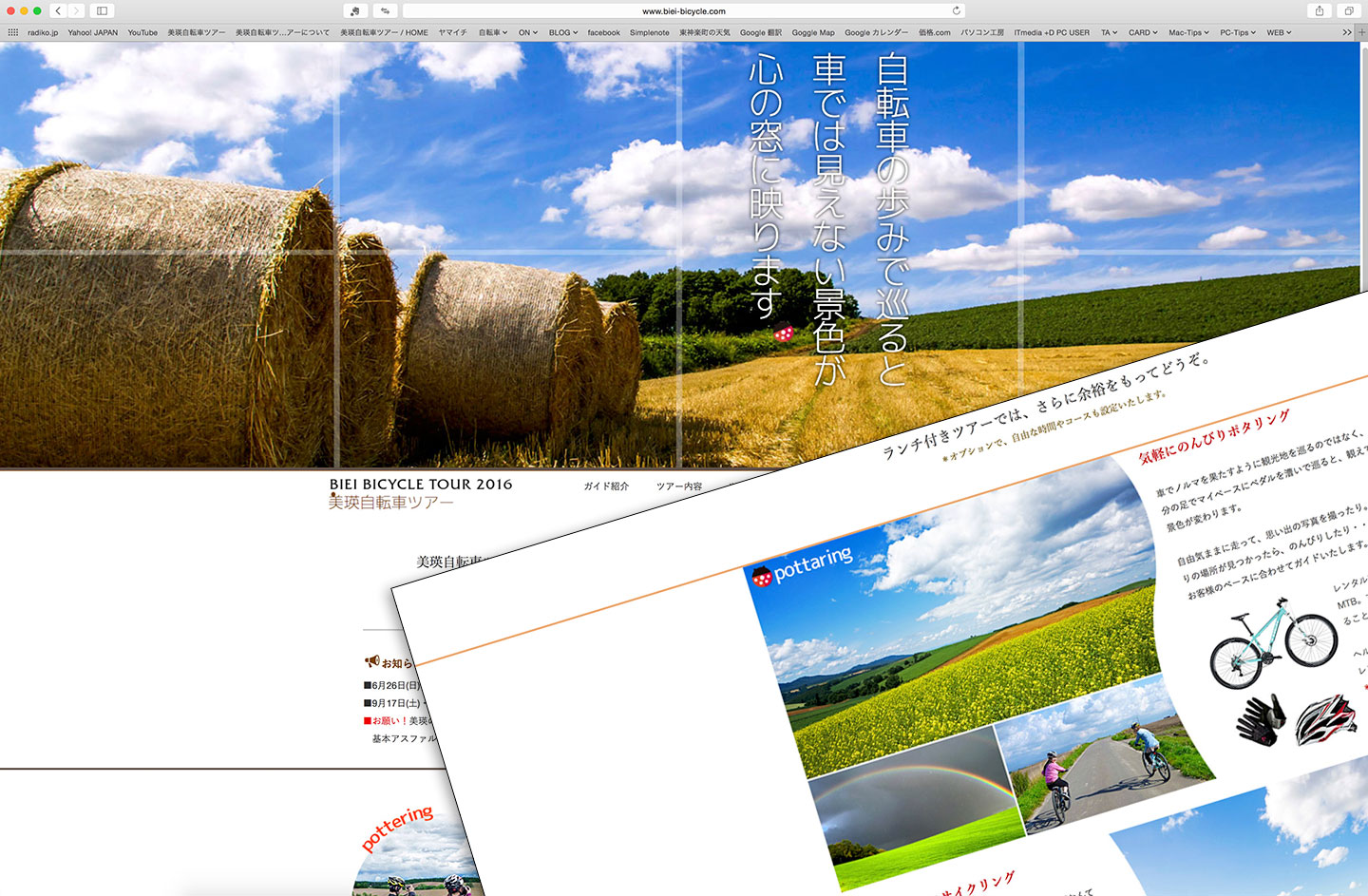Click the ■9月17日(土) news entry
This screenshot has height=896, width=1368.
click(392, 703)
